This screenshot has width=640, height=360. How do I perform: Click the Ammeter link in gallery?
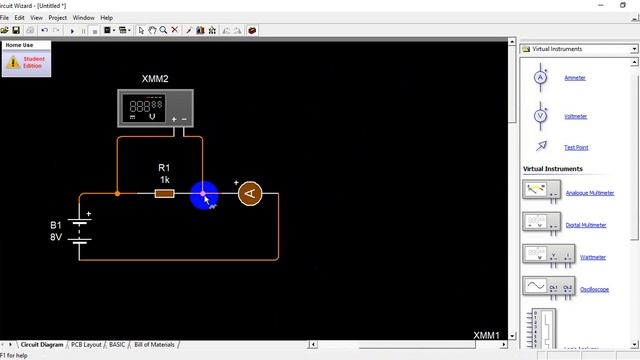(575, 78)
